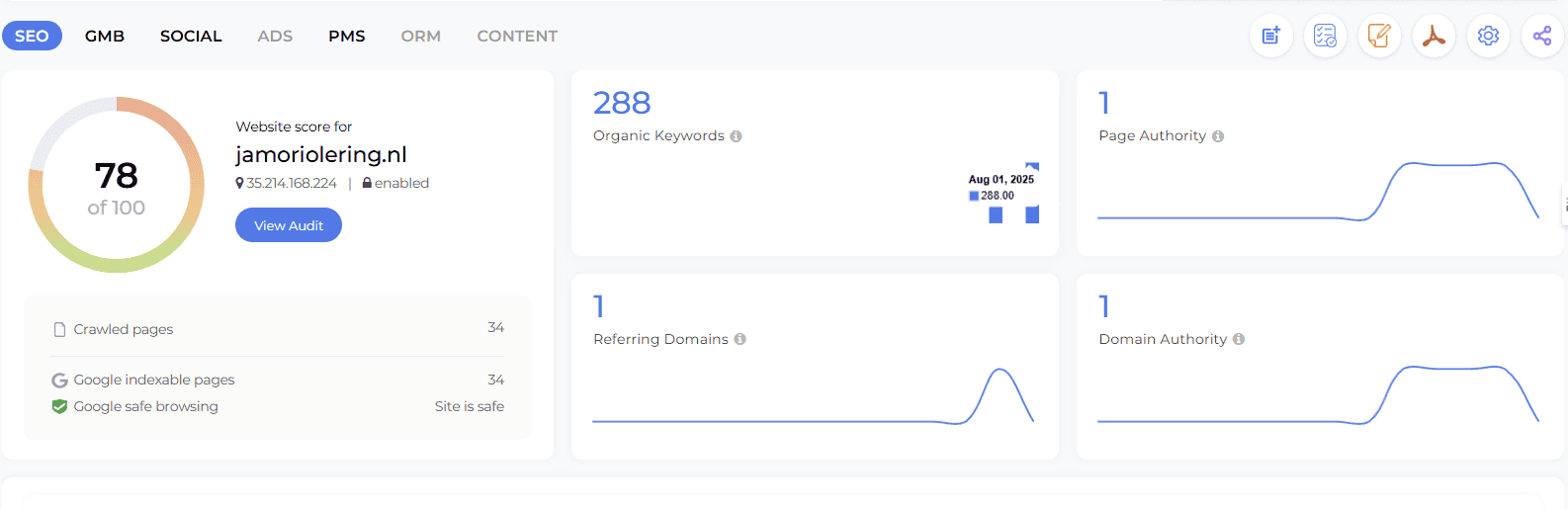Click the View Audit button
The height and width of the screenshot is (509, 1568).
(x=289, y=225)
